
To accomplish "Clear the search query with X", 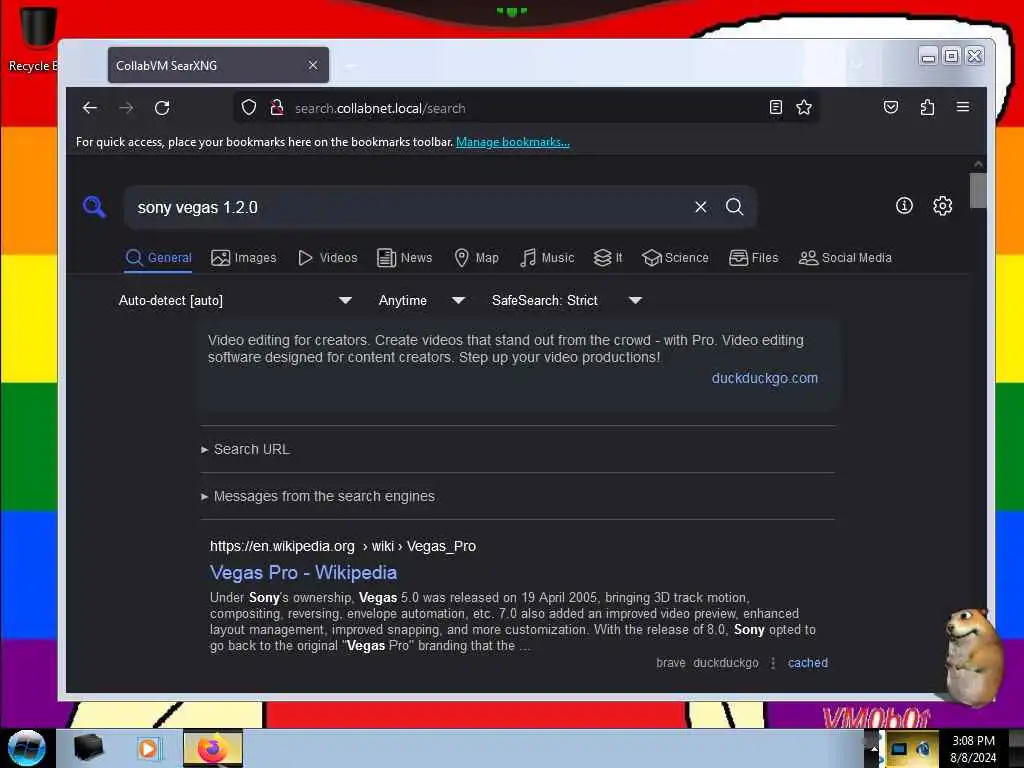I will pos(701,207).
